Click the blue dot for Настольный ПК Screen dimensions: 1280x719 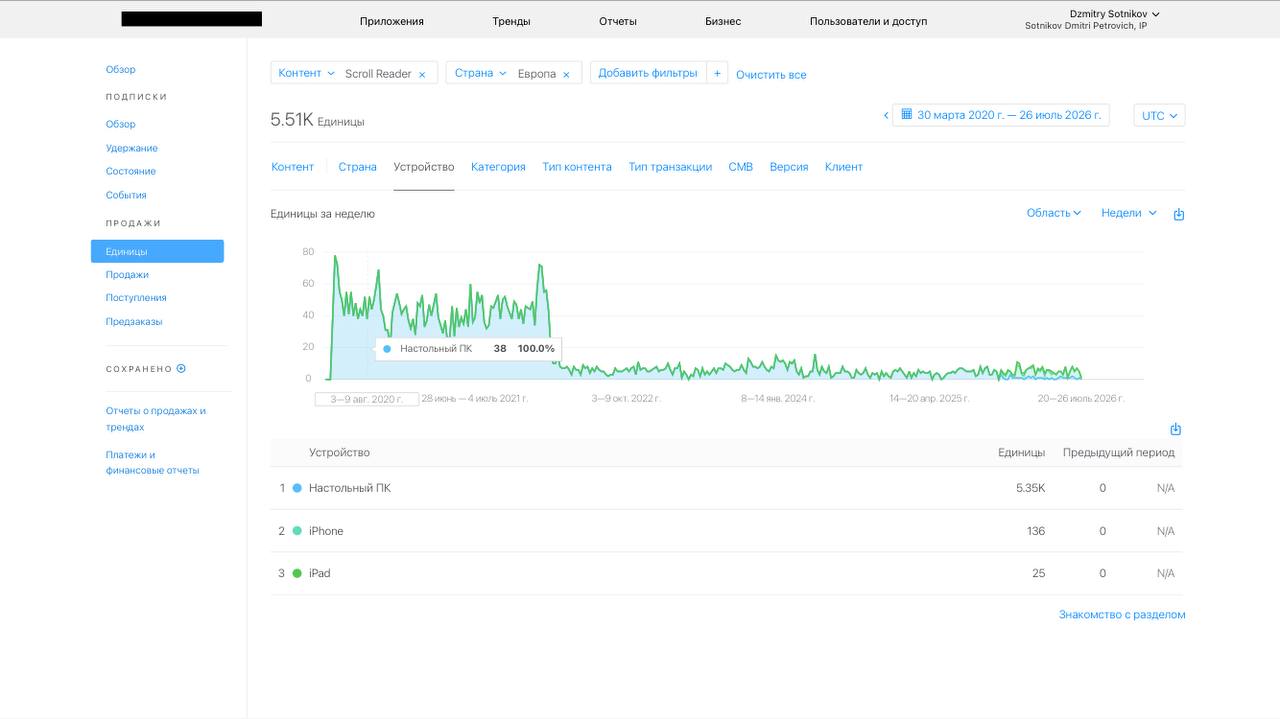pos(297,488)
